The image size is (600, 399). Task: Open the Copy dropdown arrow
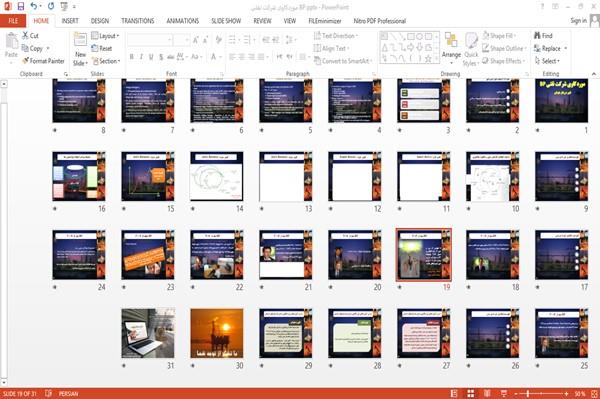(48, 49)
